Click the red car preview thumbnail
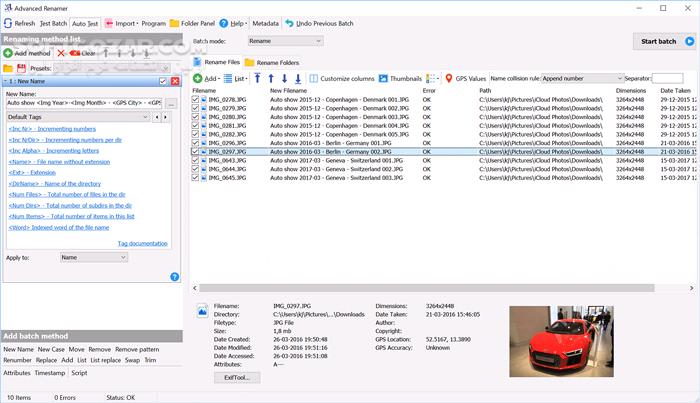Image resolution: width=700 pixels, height=403 pixels. click(x=561, y=341)
